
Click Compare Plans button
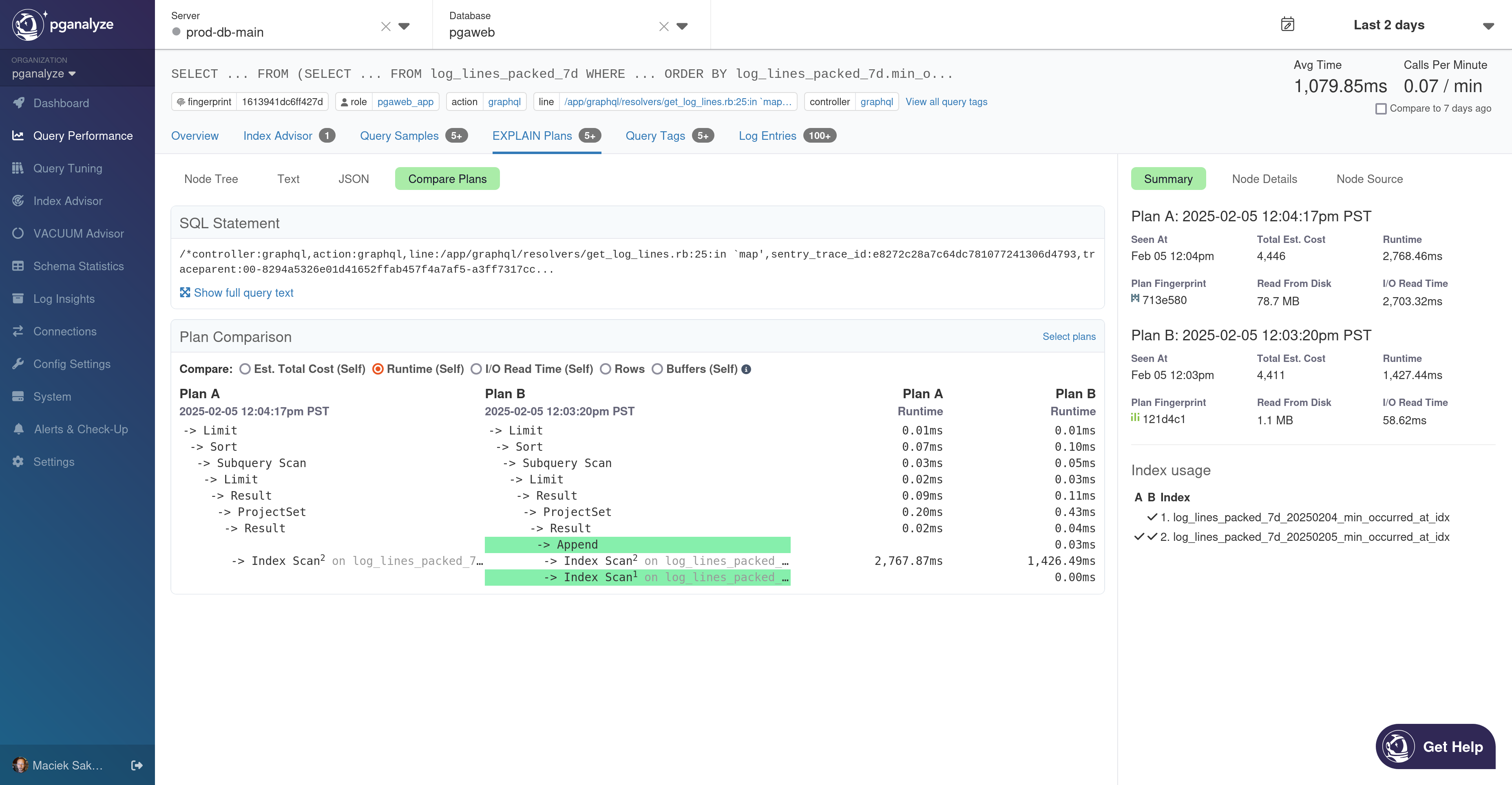click(447, 179)
